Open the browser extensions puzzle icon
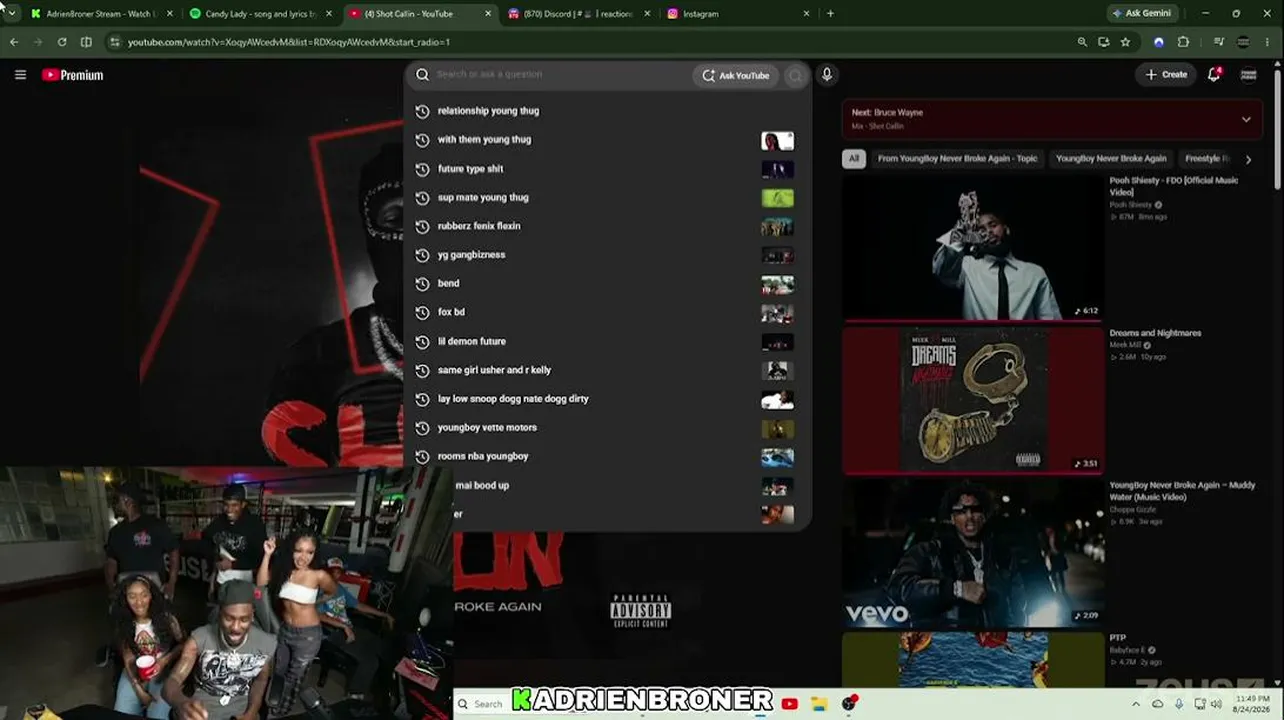This screenshot has width=1284, height=720. point(1183,42)
